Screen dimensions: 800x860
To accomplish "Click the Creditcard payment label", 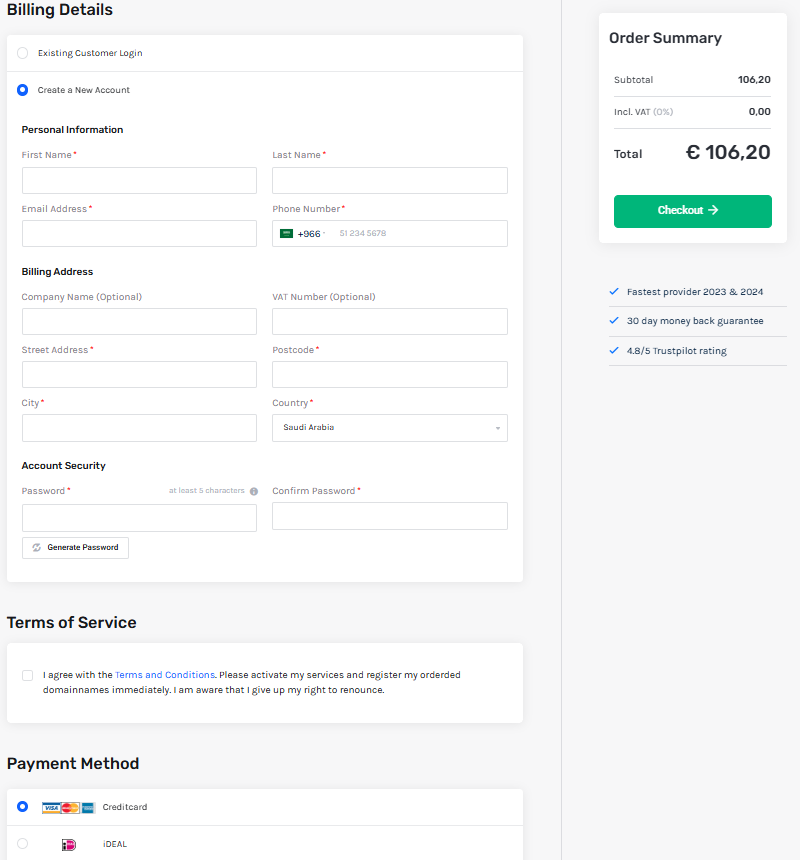I will [x=125, y=807].
